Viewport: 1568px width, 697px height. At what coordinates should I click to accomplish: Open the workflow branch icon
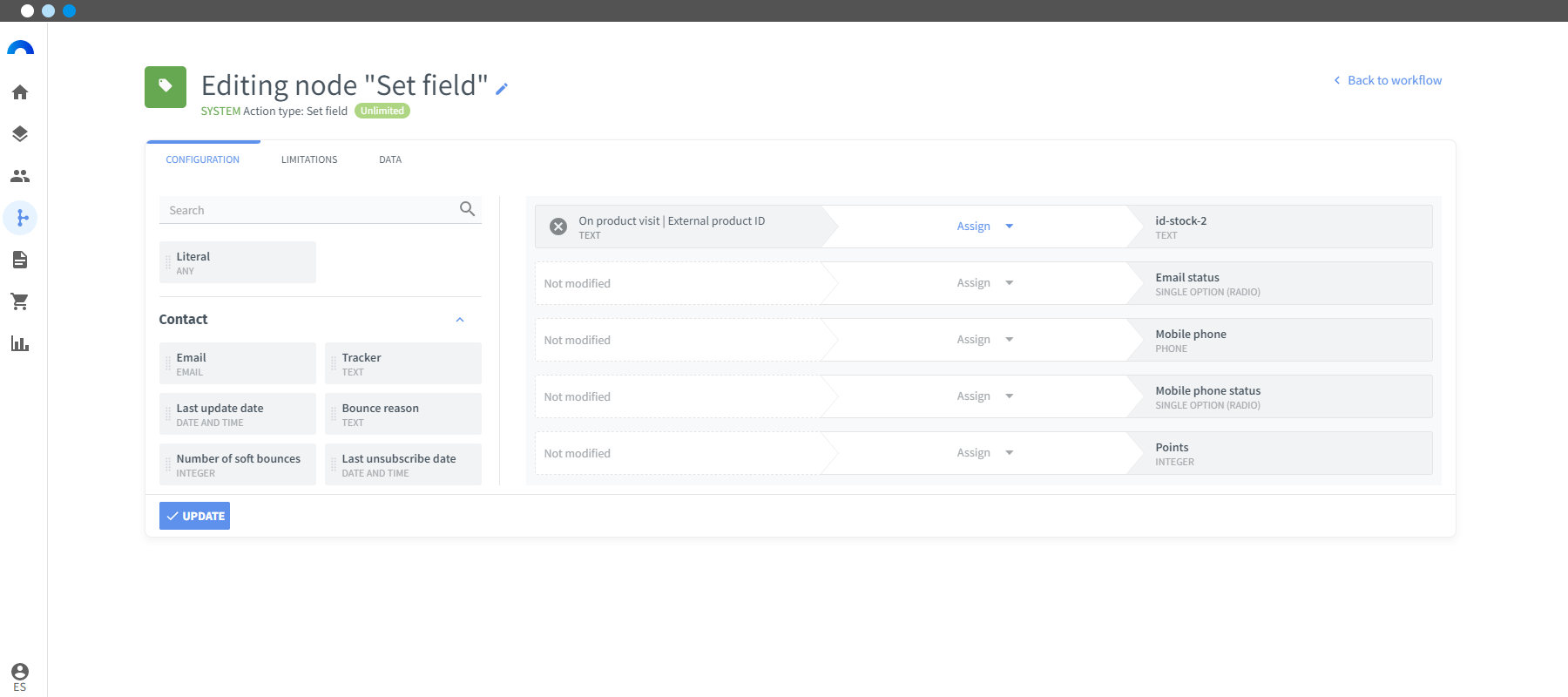20,218
